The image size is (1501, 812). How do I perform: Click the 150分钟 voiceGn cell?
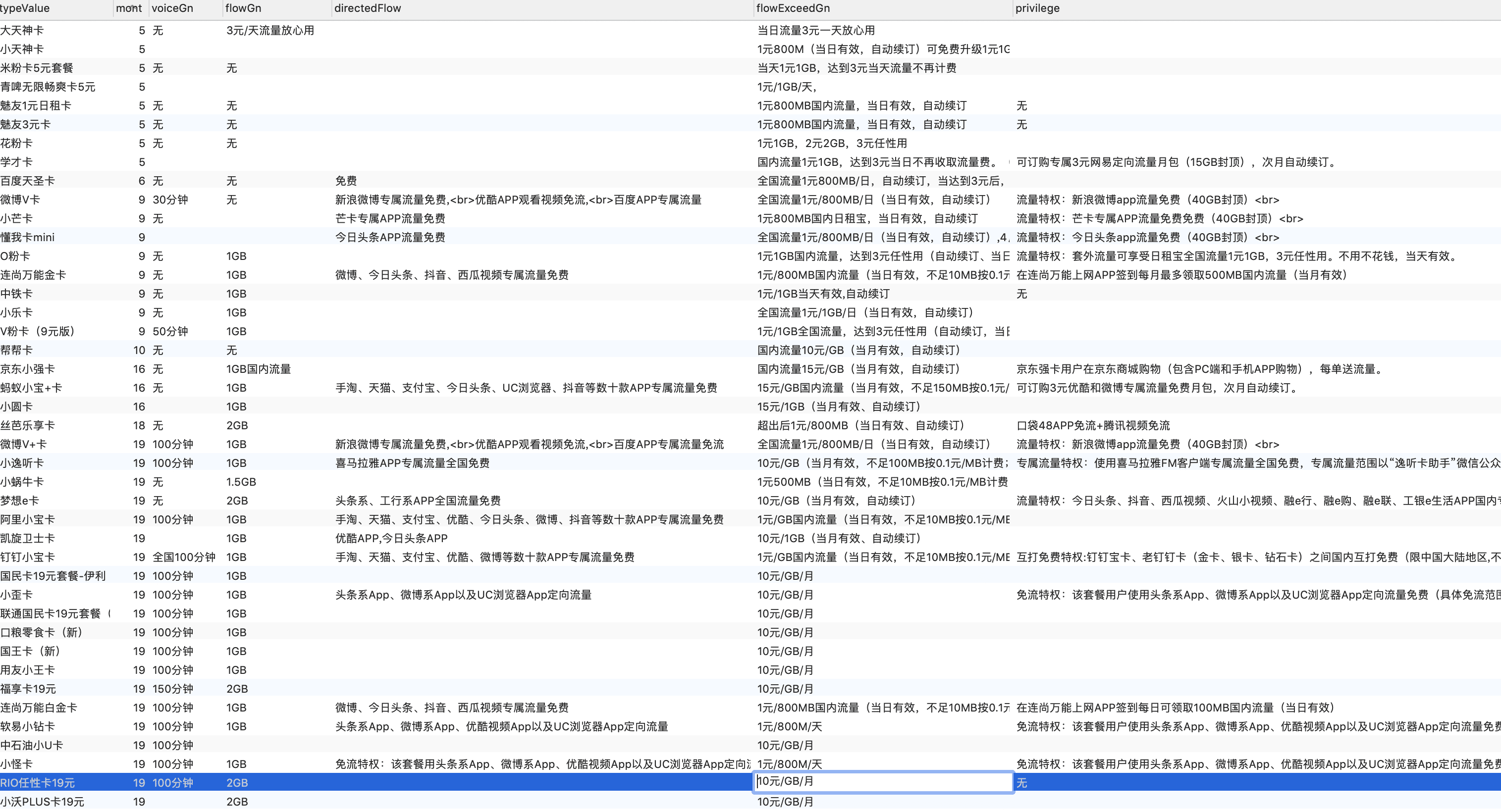coord(173,689)
